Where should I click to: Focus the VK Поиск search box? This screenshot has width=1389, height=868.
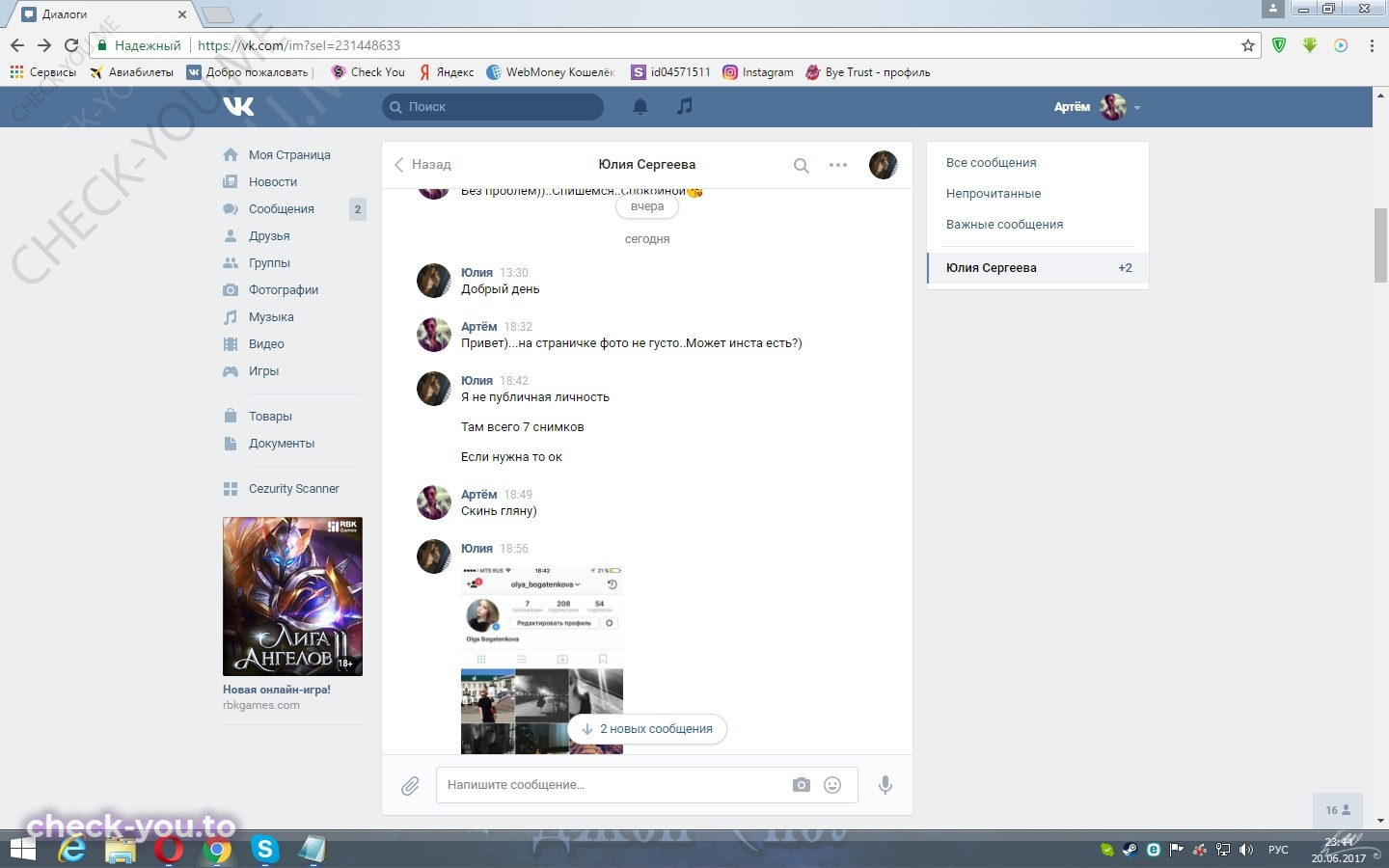493,107
